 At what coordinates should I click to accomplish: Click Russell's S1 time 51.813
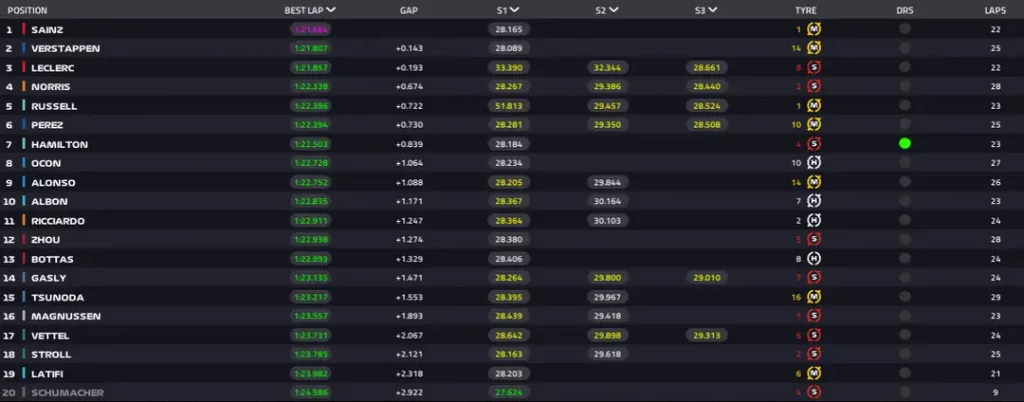[509, 106]
